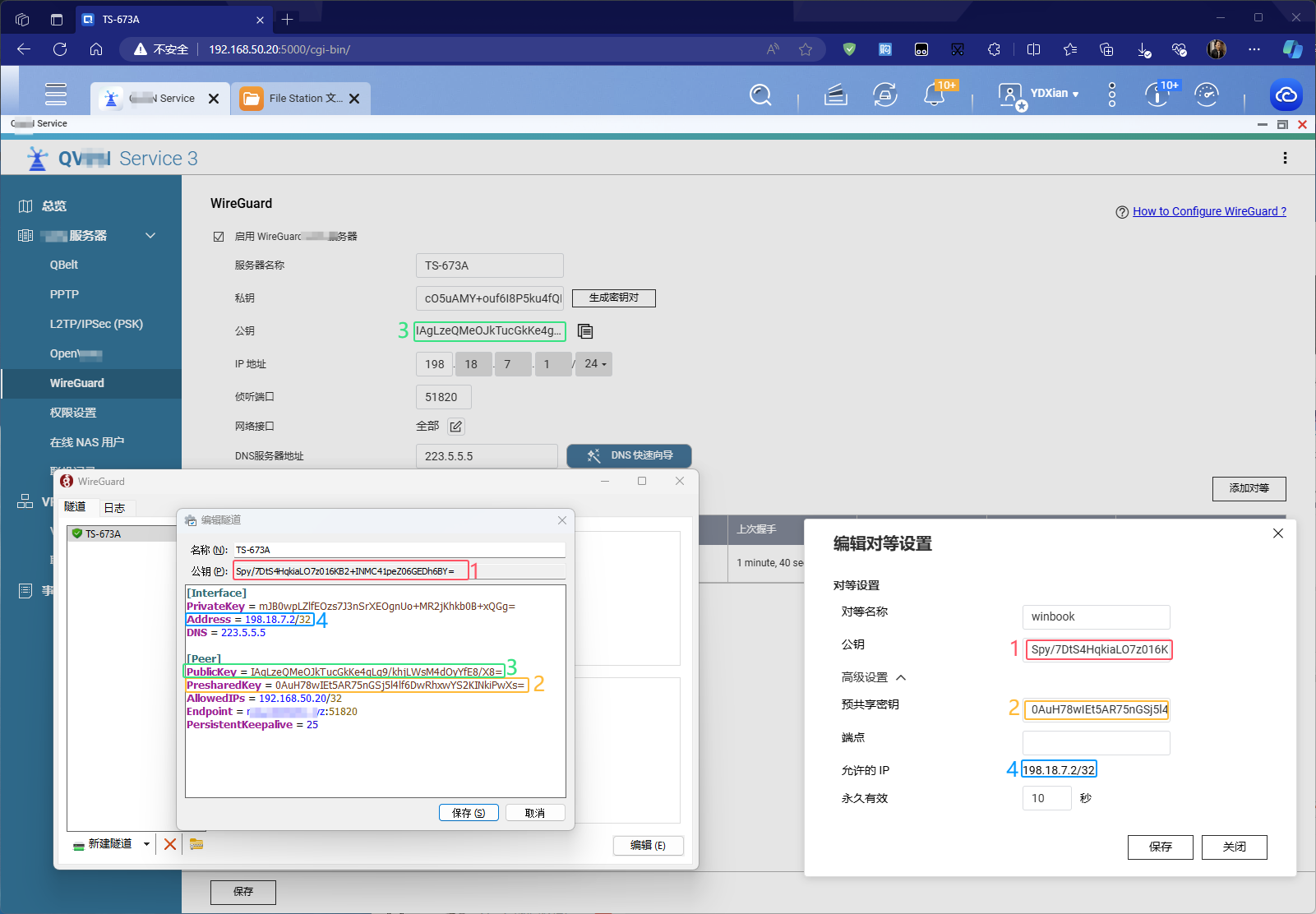The width and height of the screenshot is (1316, 914).
Task: Save tunnel in edit tunnel dialog
Action: pyautogui.click(x=469, y=813)
